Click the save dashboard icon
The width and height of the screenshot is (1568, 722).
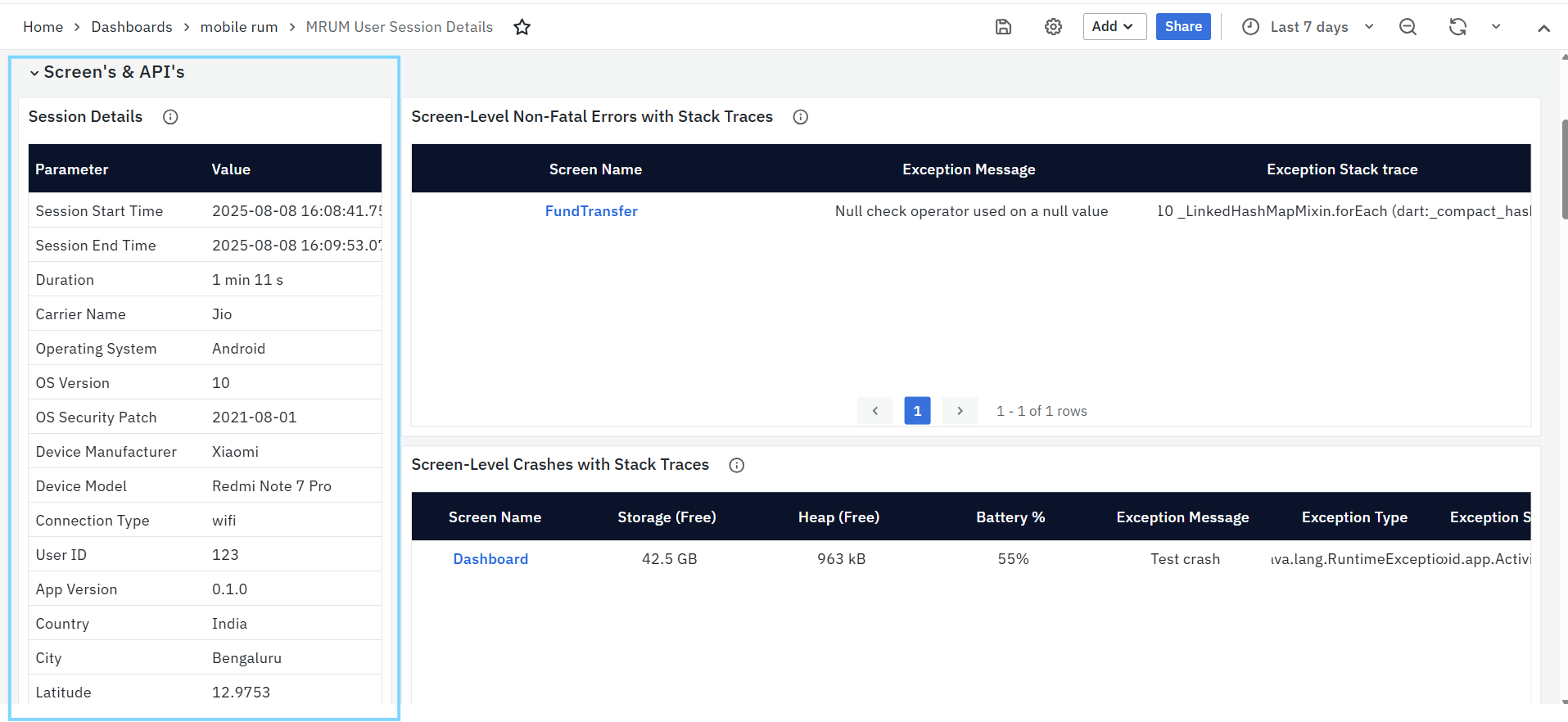click(x=1003, y=27)
